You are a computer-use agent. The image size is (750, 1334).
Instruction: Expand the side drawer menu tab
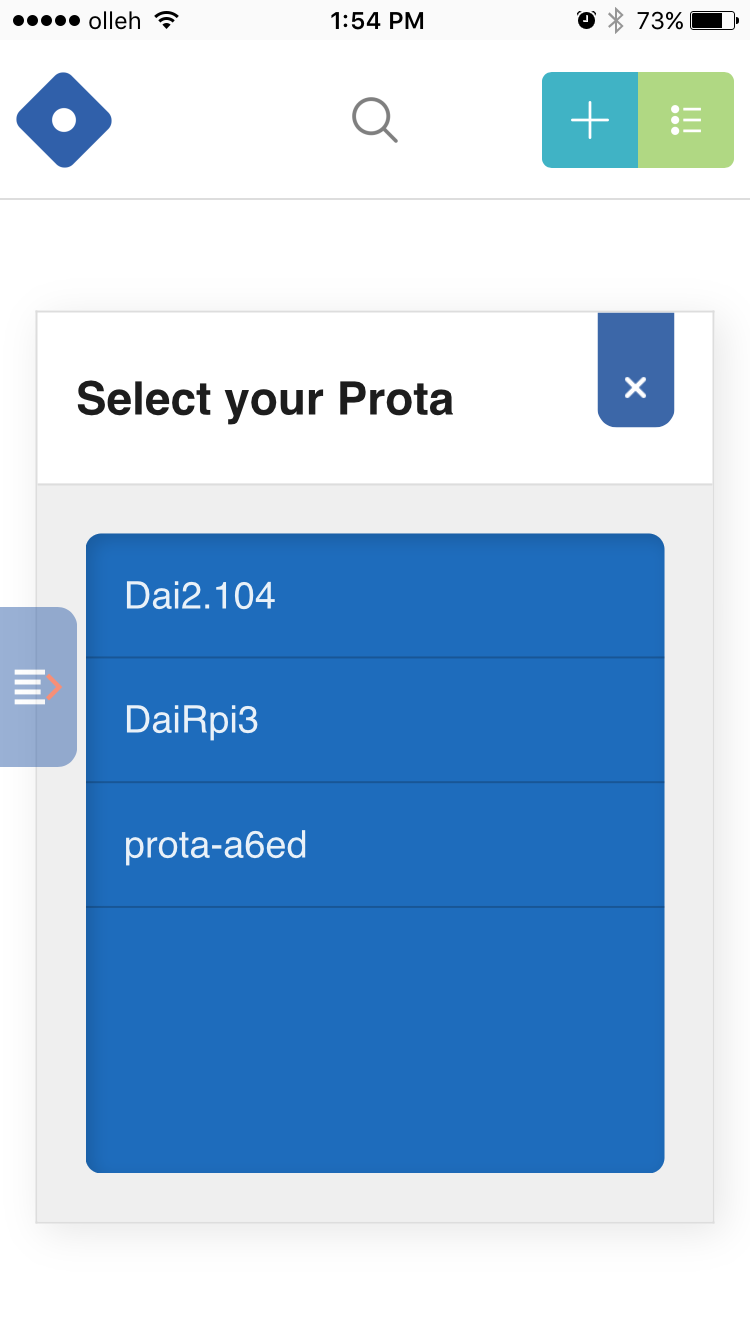tap(38, 687)
